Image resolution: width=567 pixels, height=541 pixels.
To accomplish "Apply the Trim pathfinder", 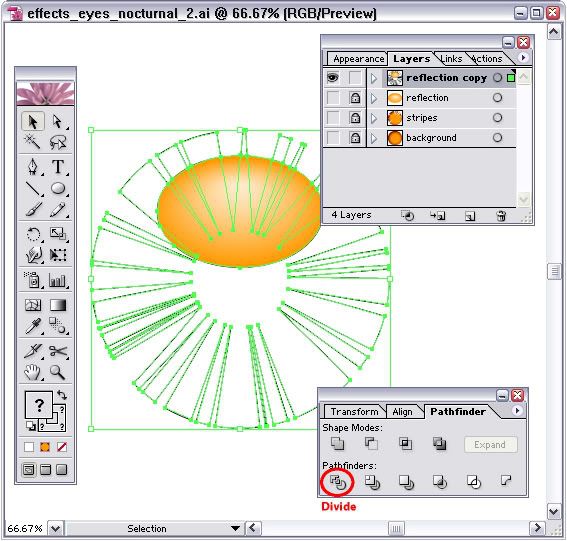I will click(372, 482).
